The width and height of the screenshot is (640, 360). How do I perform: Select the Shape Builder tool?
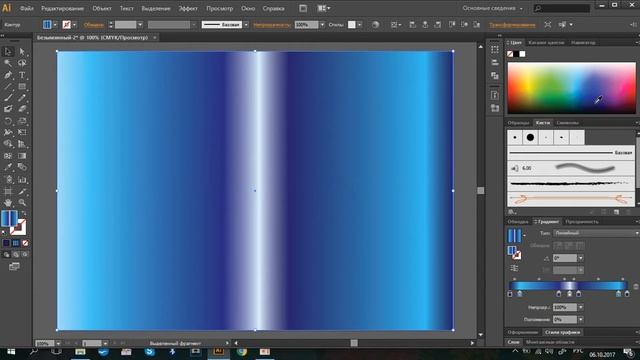(x=8, y=144)
